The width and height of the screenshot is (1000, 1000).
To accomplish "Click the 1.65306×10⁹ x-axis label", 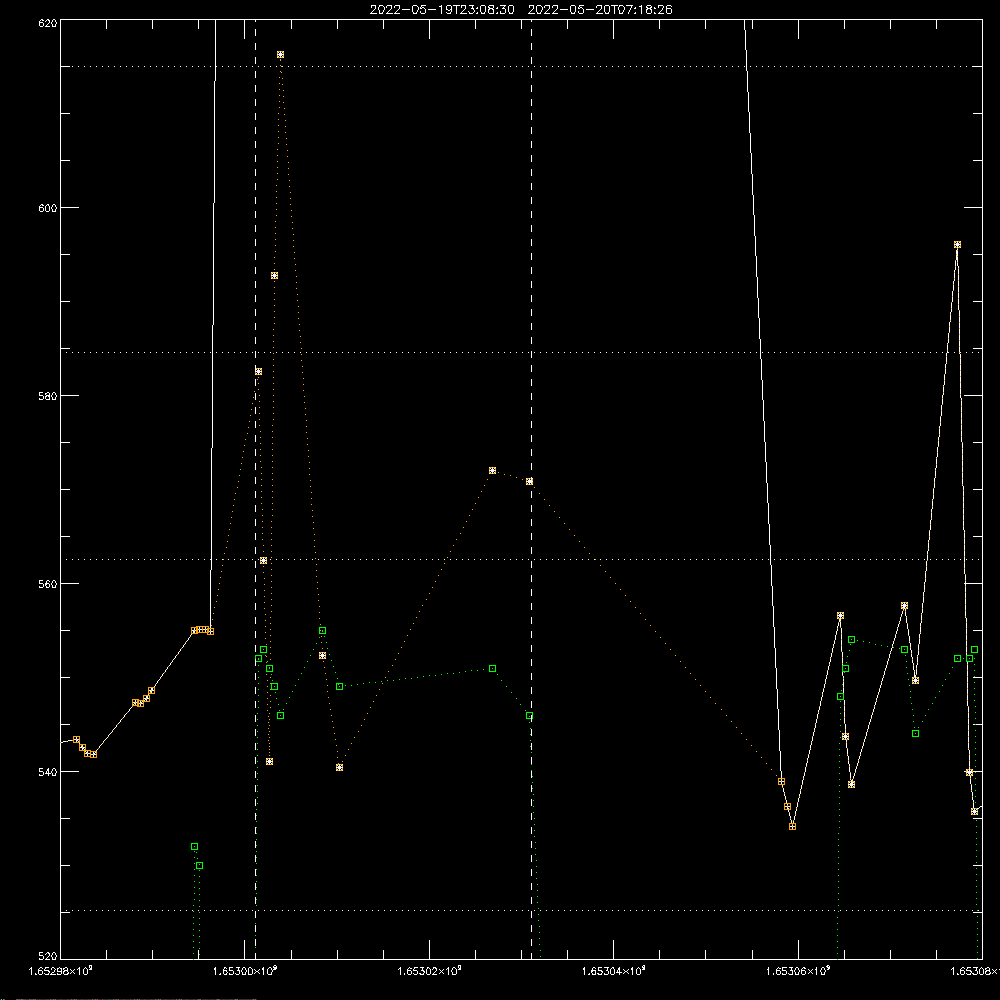I will tap(798, 971).
